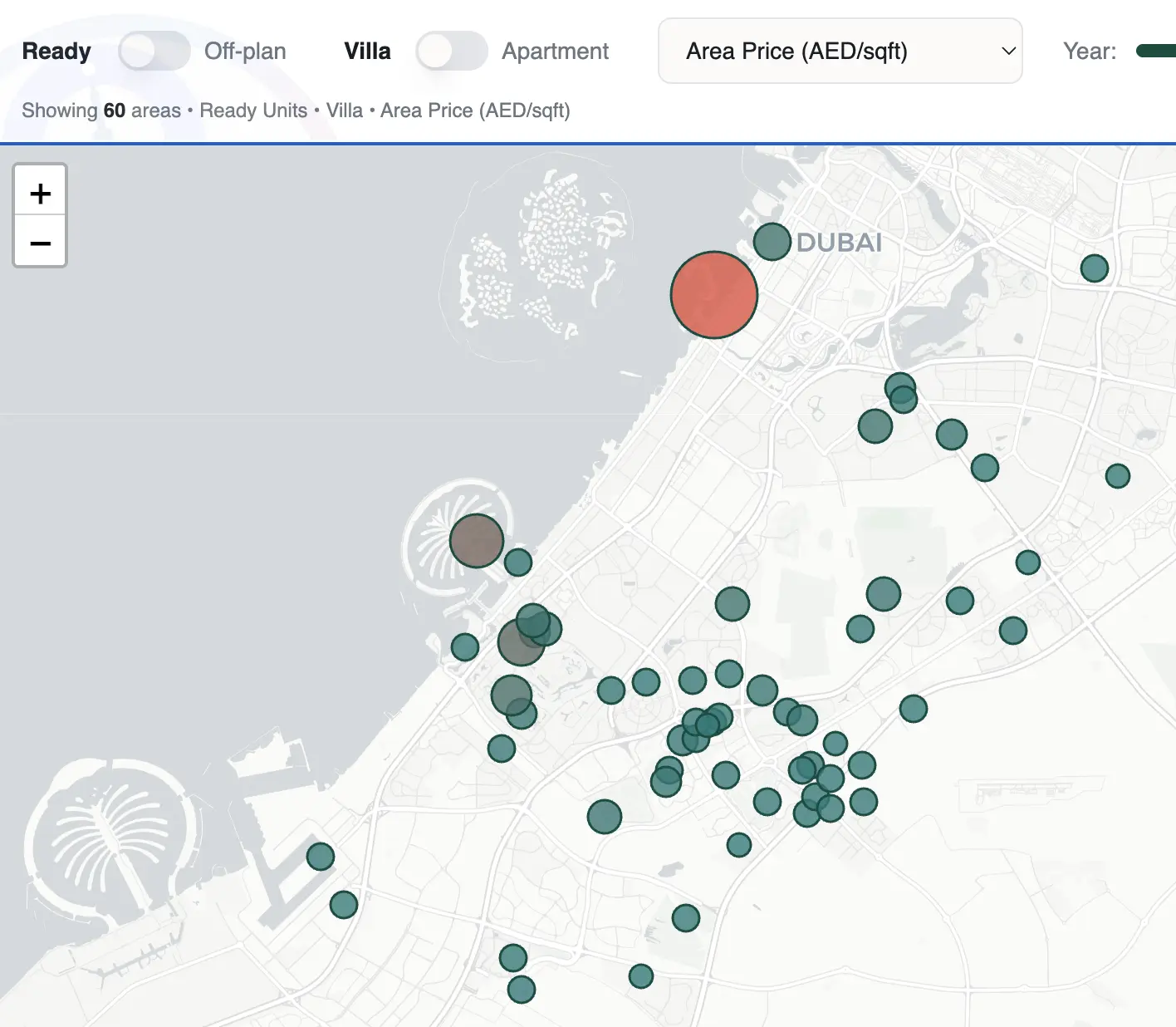The image size is (1176, 1027).
Task: Click small green marker at Palm Jumeirah base
Action: (518, 563)
